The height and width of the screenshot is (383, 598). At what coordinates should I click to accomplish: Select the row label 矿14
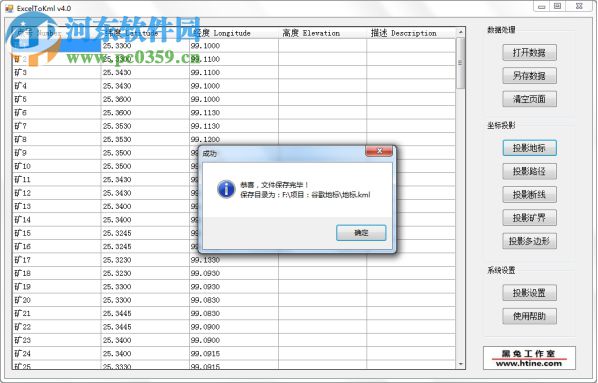(23, 220)
